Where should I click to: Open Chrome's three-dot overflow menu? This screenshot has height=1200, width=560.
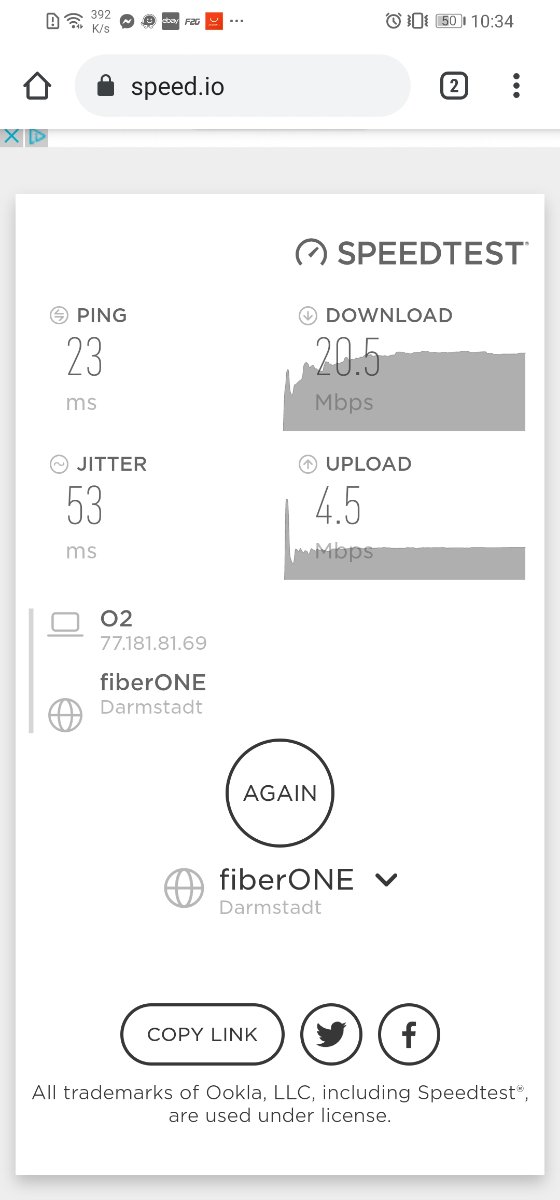pyautogui.click(x=516, y=86)
